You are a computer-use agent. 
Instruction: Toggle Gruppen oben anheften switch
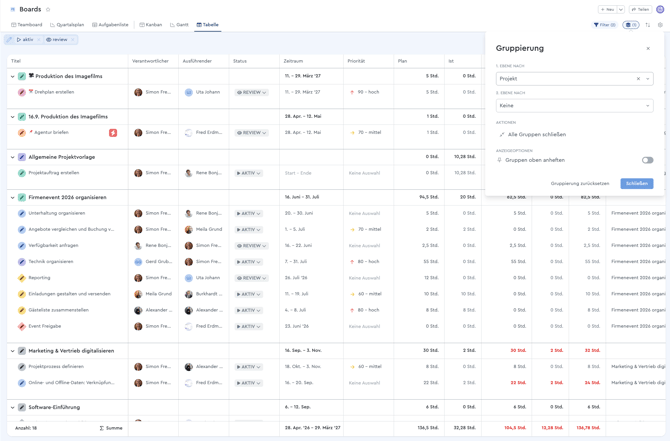point(647,160)
